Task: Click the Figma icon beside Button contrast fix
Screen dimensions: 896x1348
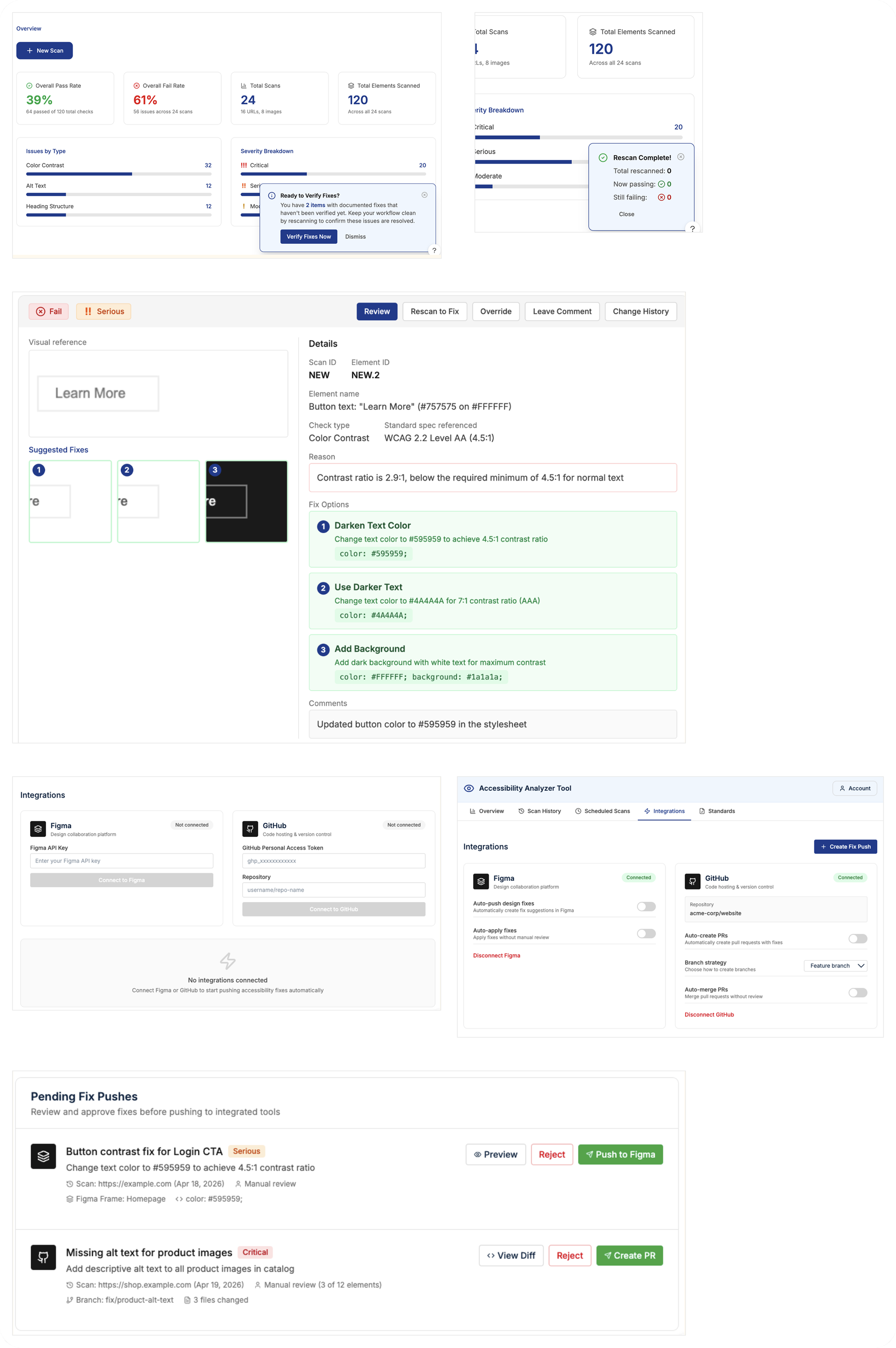Action: coord(43,1156)
